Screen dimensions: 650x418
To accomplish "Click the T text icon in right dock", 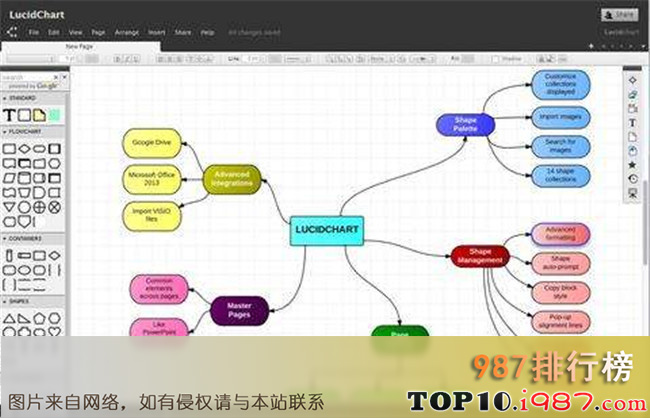I will pos(633,123).
